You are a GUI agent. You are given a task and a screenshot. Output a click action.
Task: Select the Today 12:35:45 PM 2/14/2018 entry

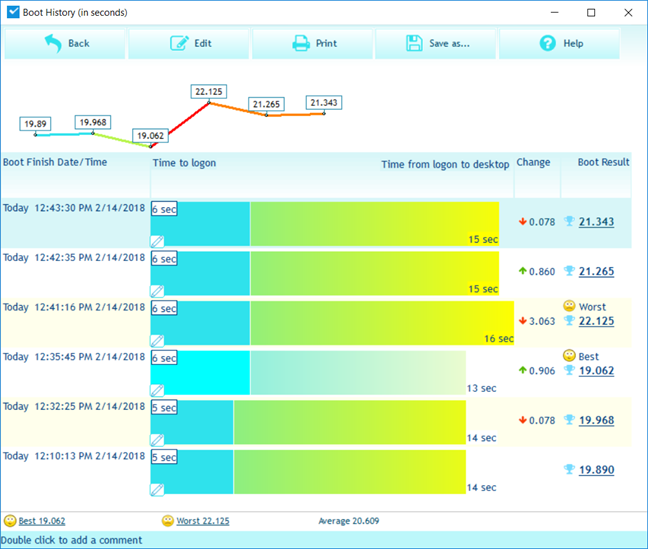tap(74, 357)
